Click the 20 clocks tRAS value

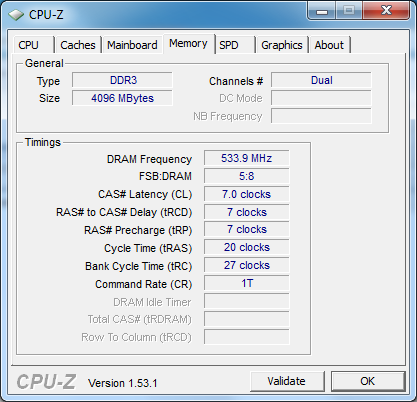click(247, 247)
